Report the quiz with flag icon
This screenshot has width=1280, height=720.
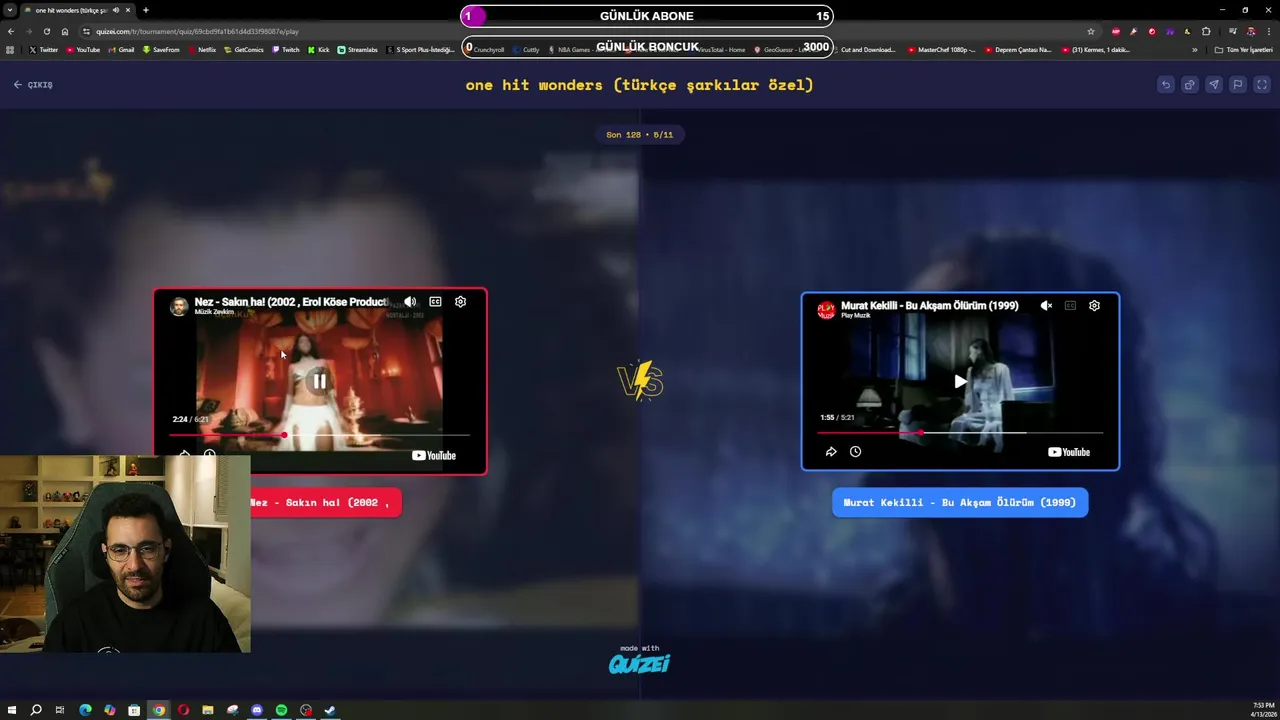point(1237,85)
